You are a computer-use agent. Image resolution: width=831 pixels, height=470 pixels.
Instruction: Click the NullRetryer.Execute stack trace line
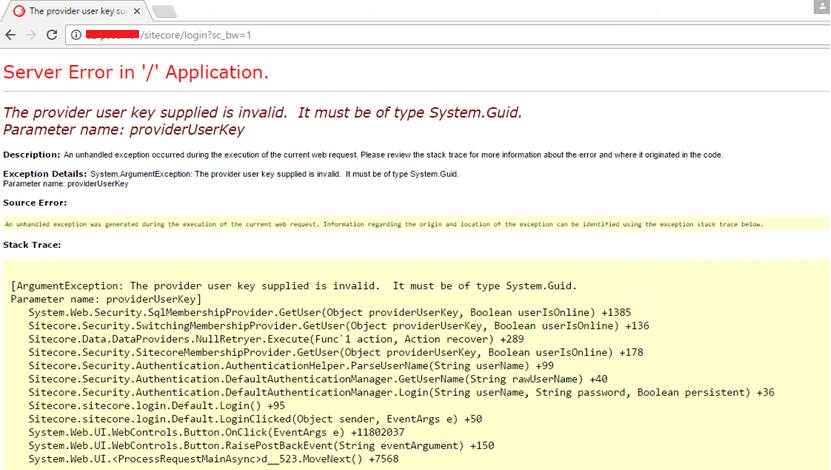coord(276,339)
